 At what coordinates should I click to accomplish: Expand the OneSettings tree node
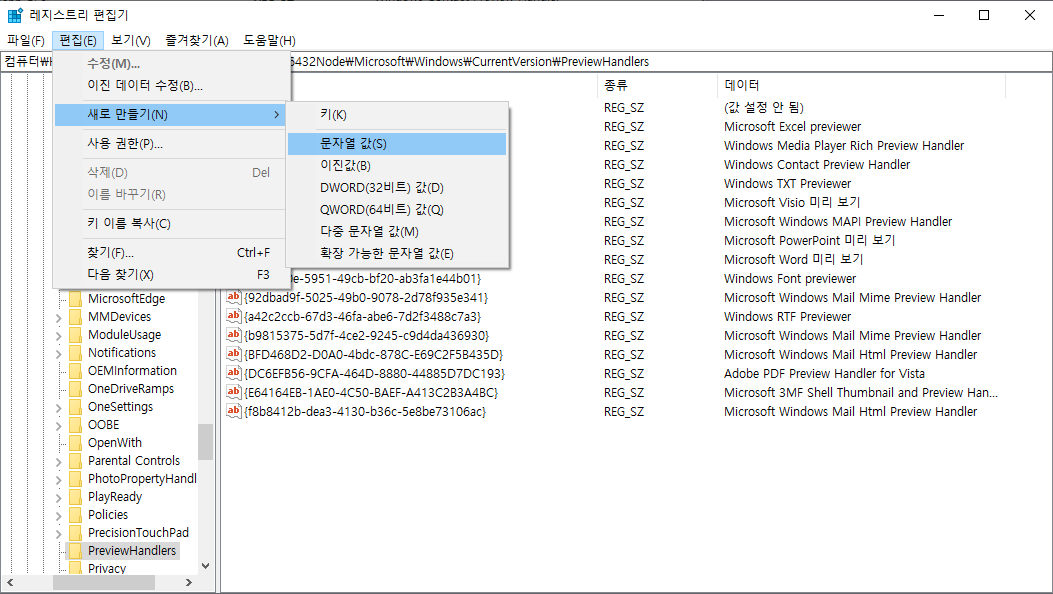[58, 408]
